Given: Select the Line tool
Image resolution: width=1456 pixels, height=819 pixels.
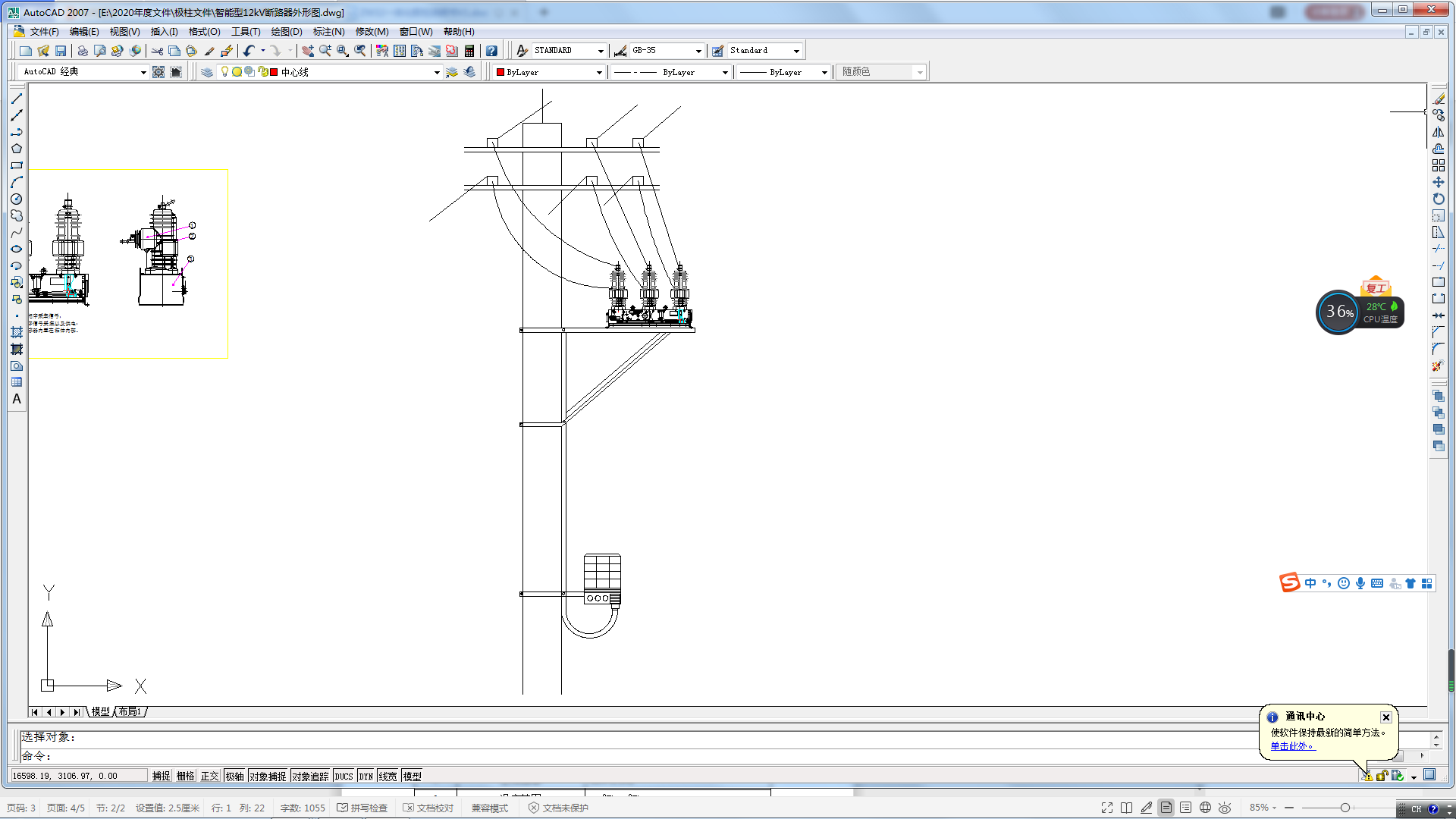Looking at the screenshot, I should tap(17, 99).
